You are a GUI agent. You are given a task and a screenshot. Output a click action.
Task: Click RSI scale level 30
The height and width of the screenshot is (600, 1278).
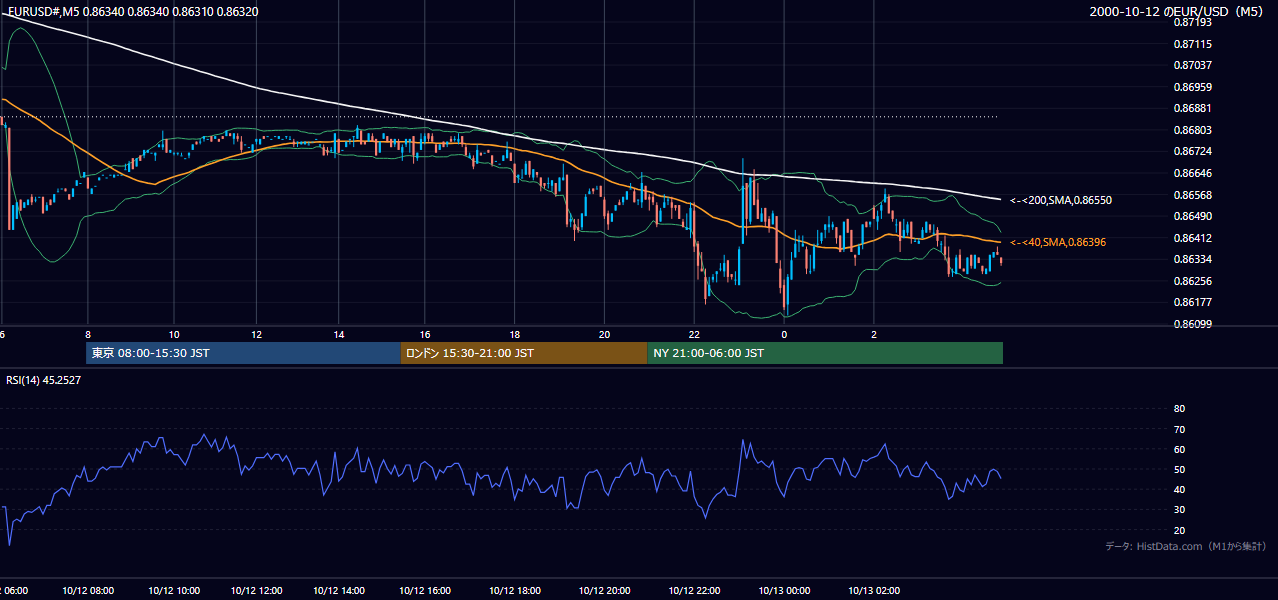coord(1179,510)
